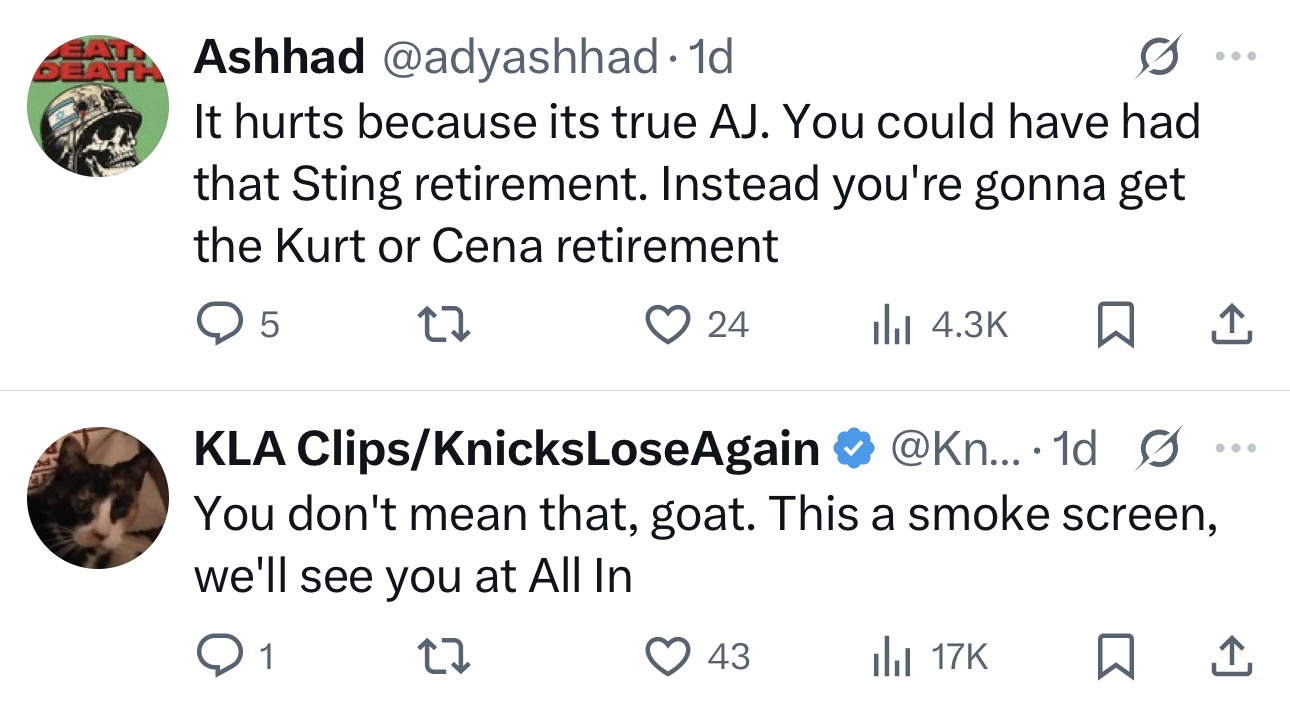Repost Ashhad's tweet

(x=443, y=325)
